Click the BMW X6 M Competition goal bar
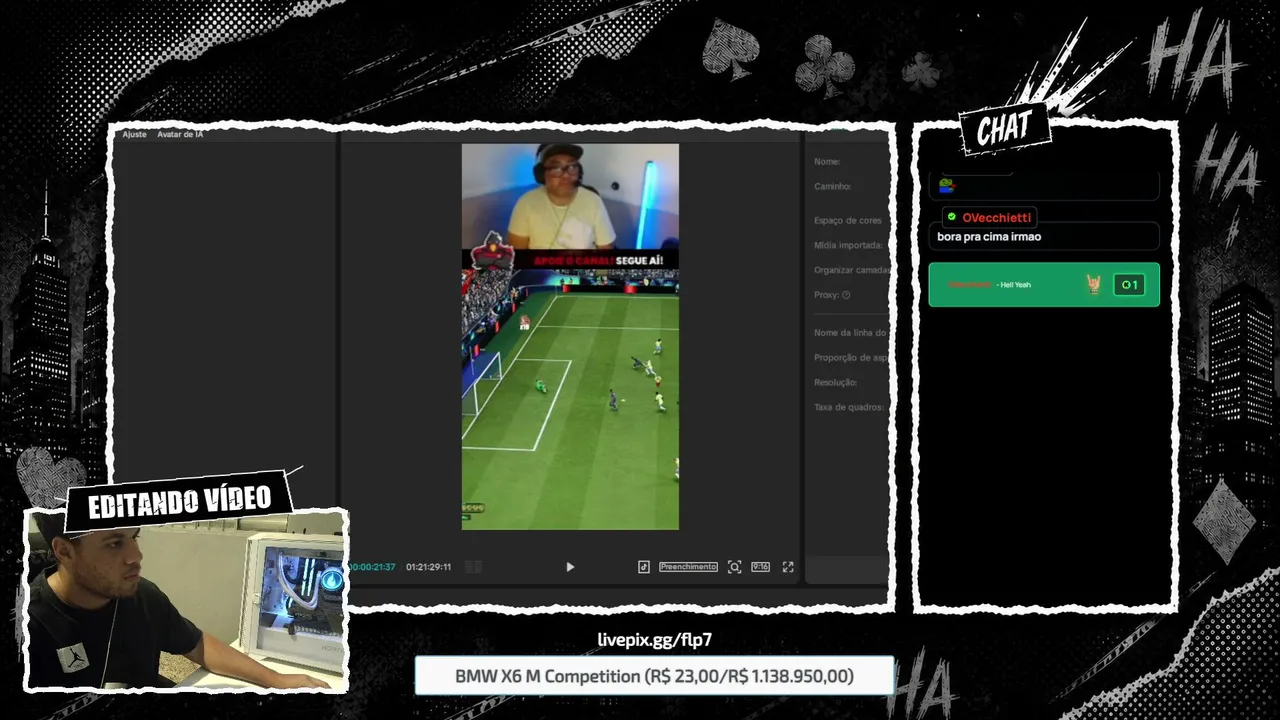Viewport: 1280px width, 720px height. pyautogui.click(x=655, y=676)
